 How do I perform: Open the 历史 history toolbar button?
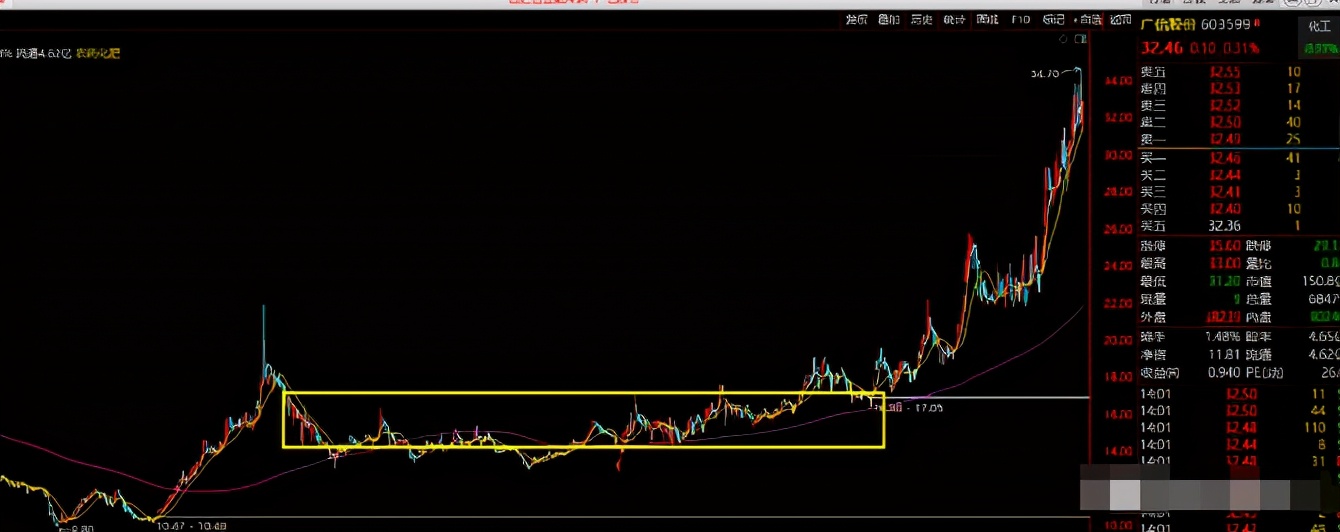(921, 19)
